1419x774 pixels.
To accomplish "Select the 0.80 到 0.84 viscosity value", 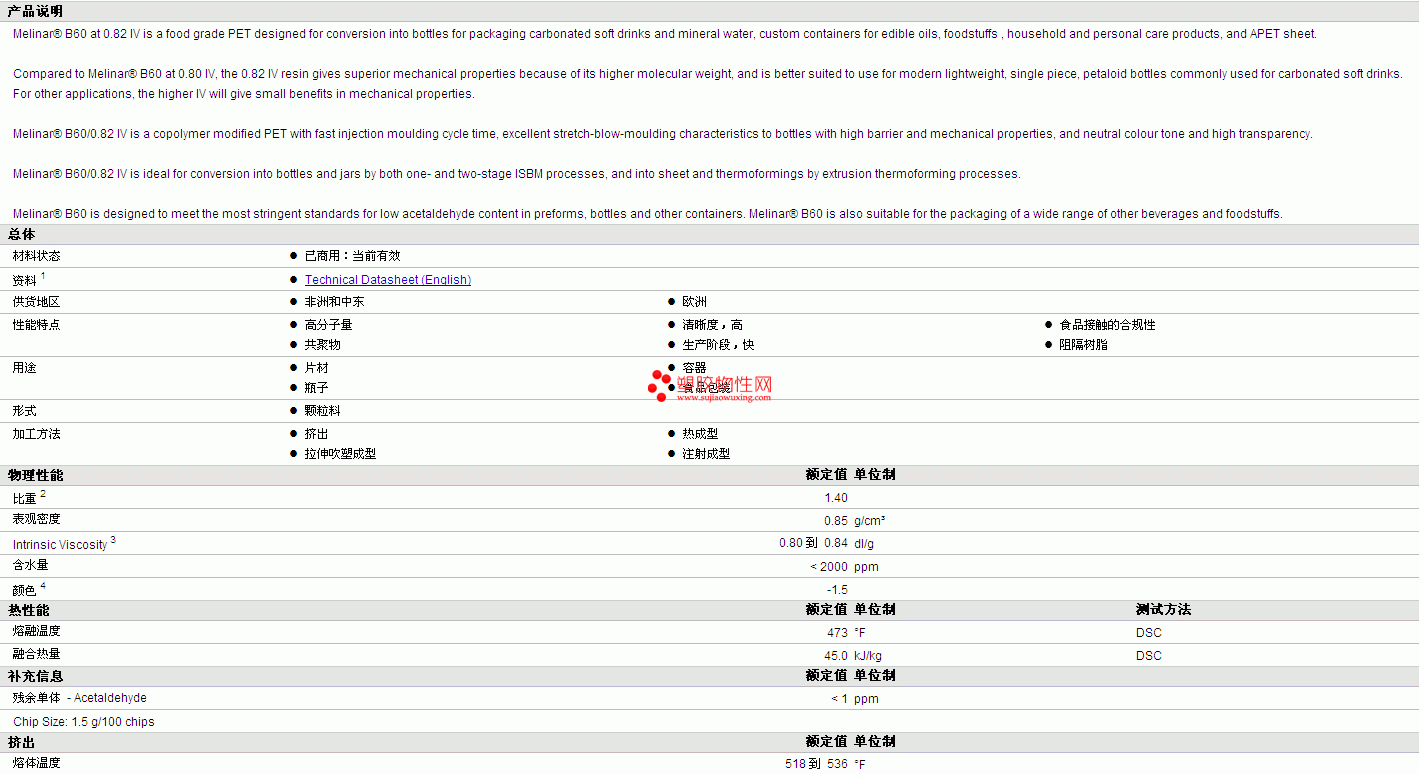I will click(x=814, y=543).
